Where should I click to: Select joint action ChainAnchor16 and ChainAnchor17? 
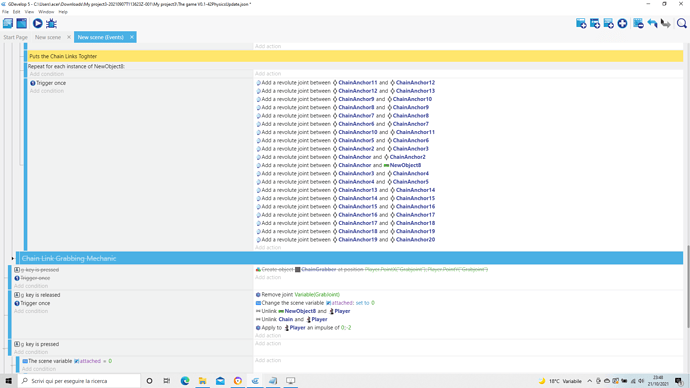(x=345, y=215)
